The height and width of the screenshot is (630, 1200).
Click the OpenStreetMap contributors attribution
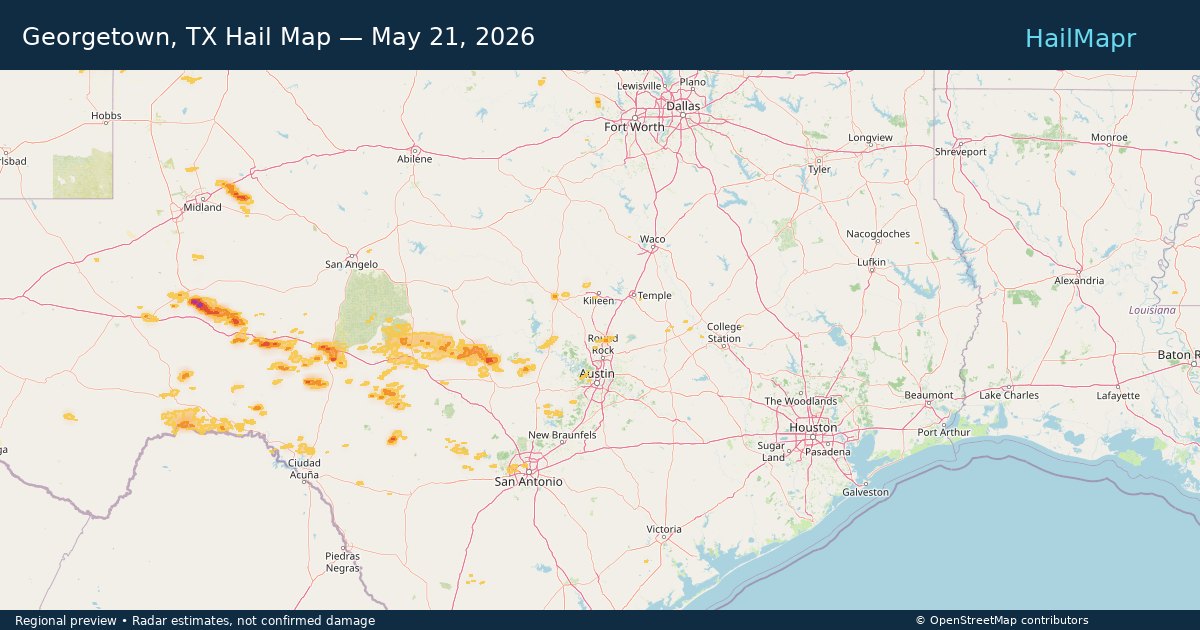coord(1002,620)
